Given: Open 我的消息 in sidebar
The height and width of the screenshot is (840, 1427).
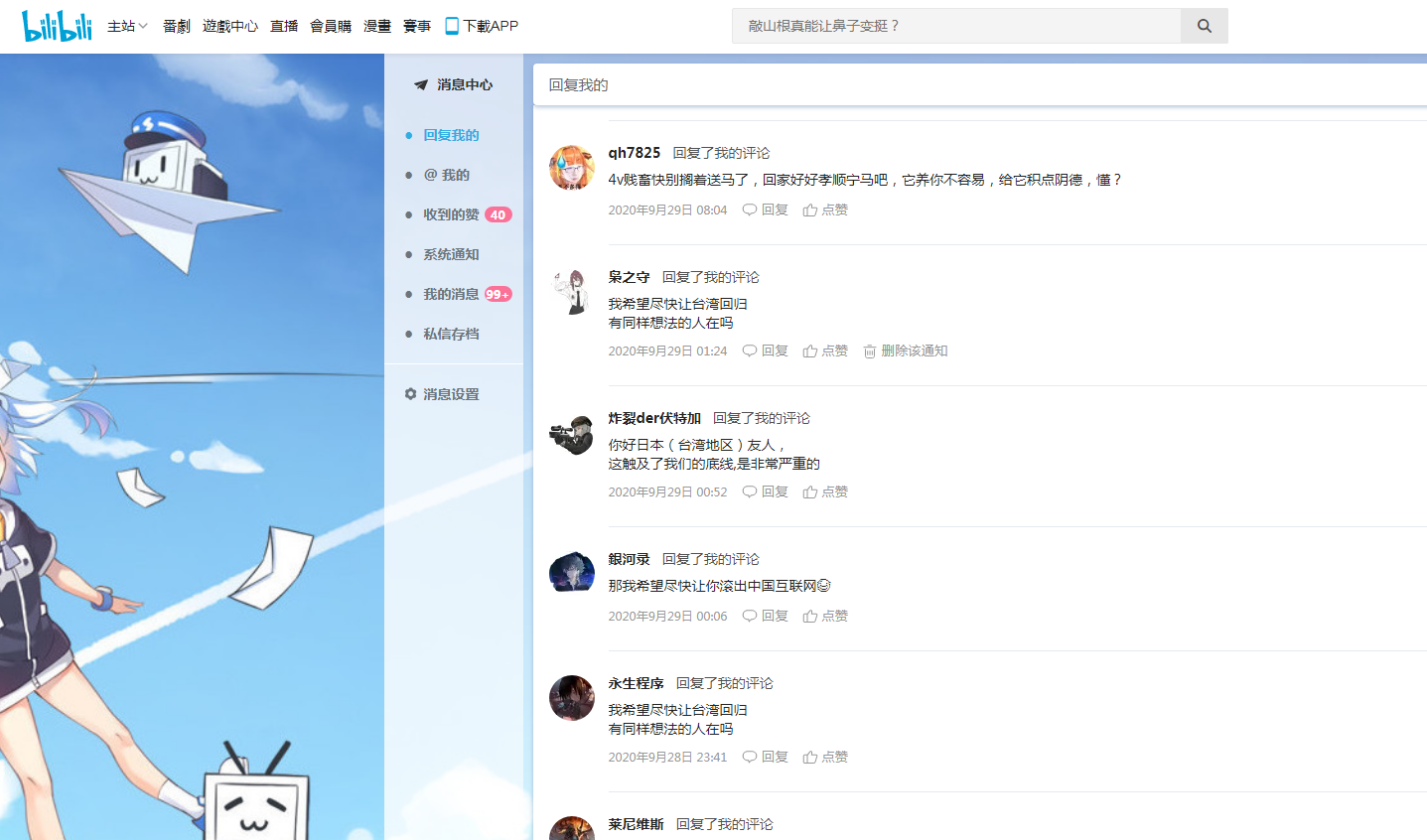Looking at the screenshot, I should pyautogui.click(x=452, y=294).
